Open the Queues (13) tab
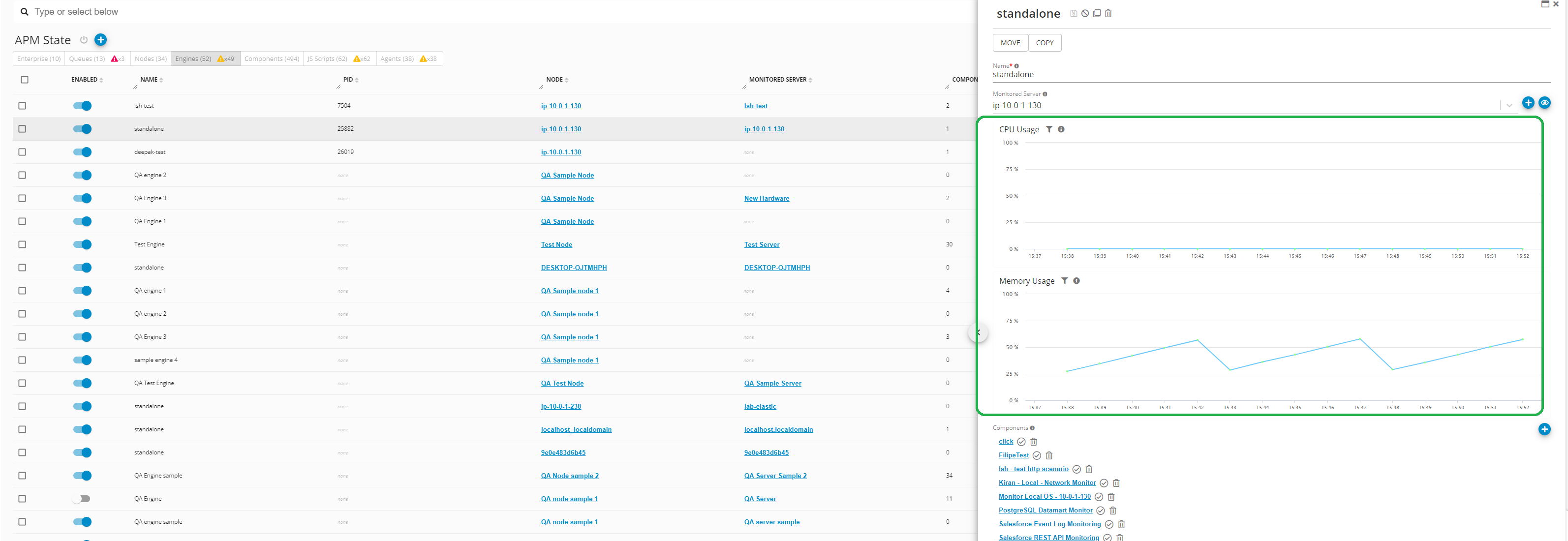Image resolution: width=1568 pixels, height=541 pixels. [87, 59]
